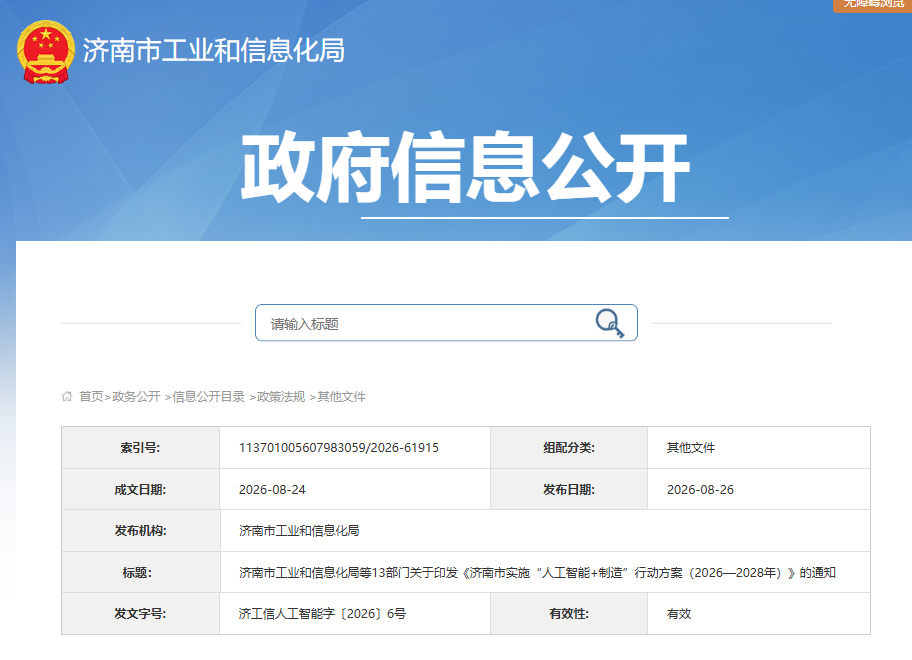Viewport: 912px width, 660px height.
Task: Click the home icon in breadcrumb
Action: (x=67, y=397)
